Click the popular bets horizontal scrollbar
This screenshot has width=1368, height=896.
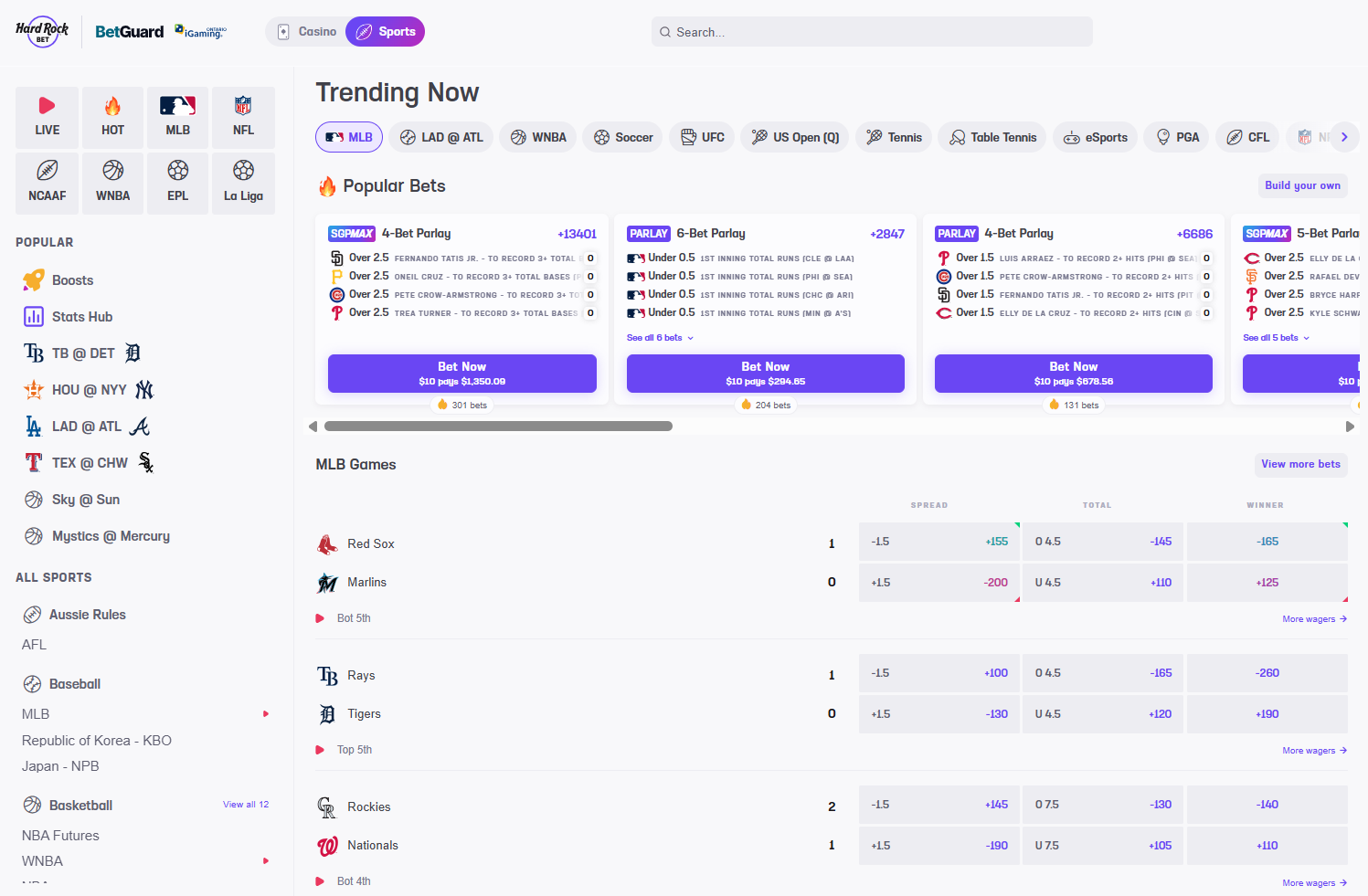[x=498, y=427]
